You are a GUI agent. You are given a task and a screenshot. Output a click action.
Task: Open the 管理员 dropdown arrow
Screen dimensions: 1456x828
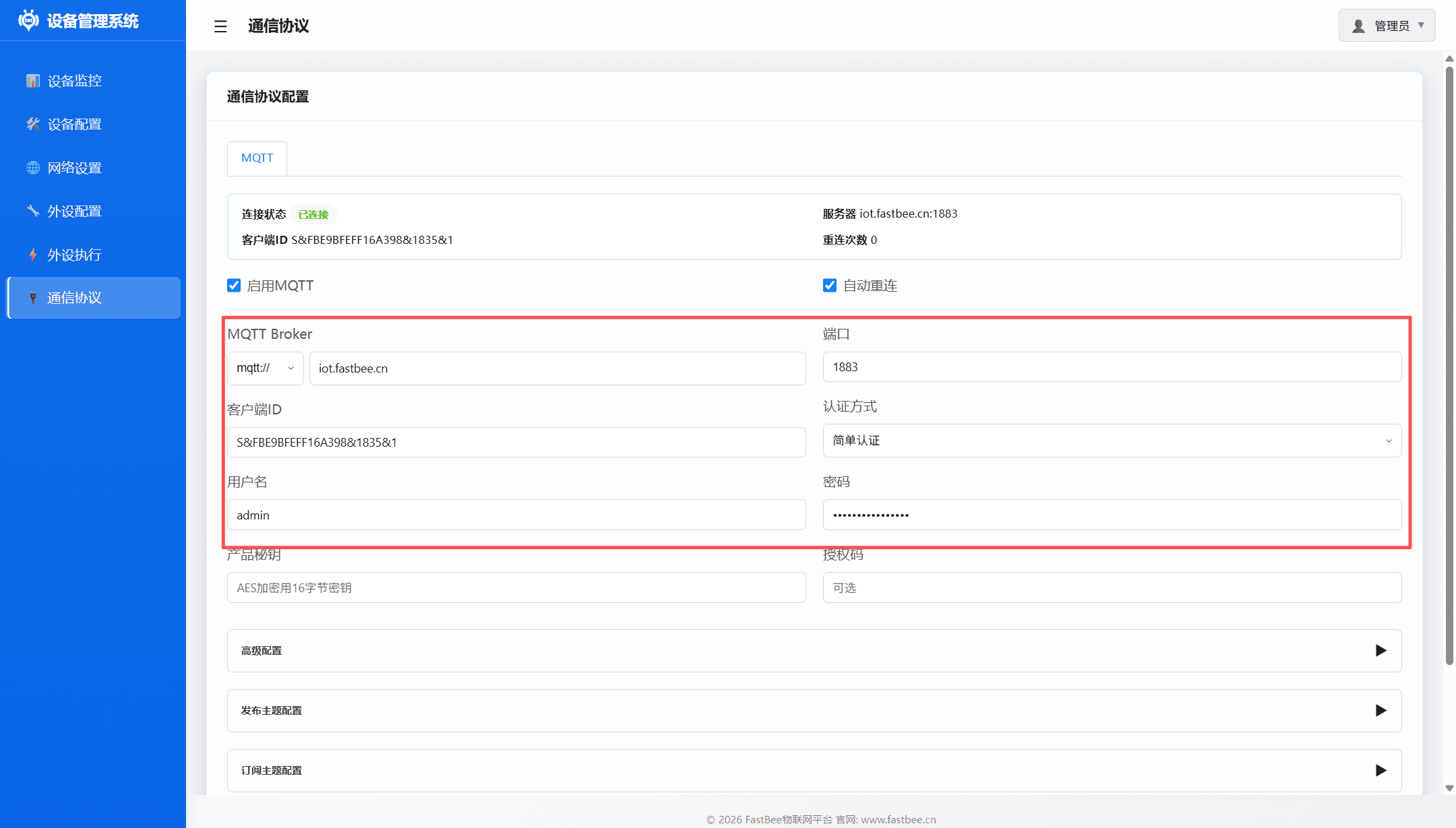pos(1421,26)
